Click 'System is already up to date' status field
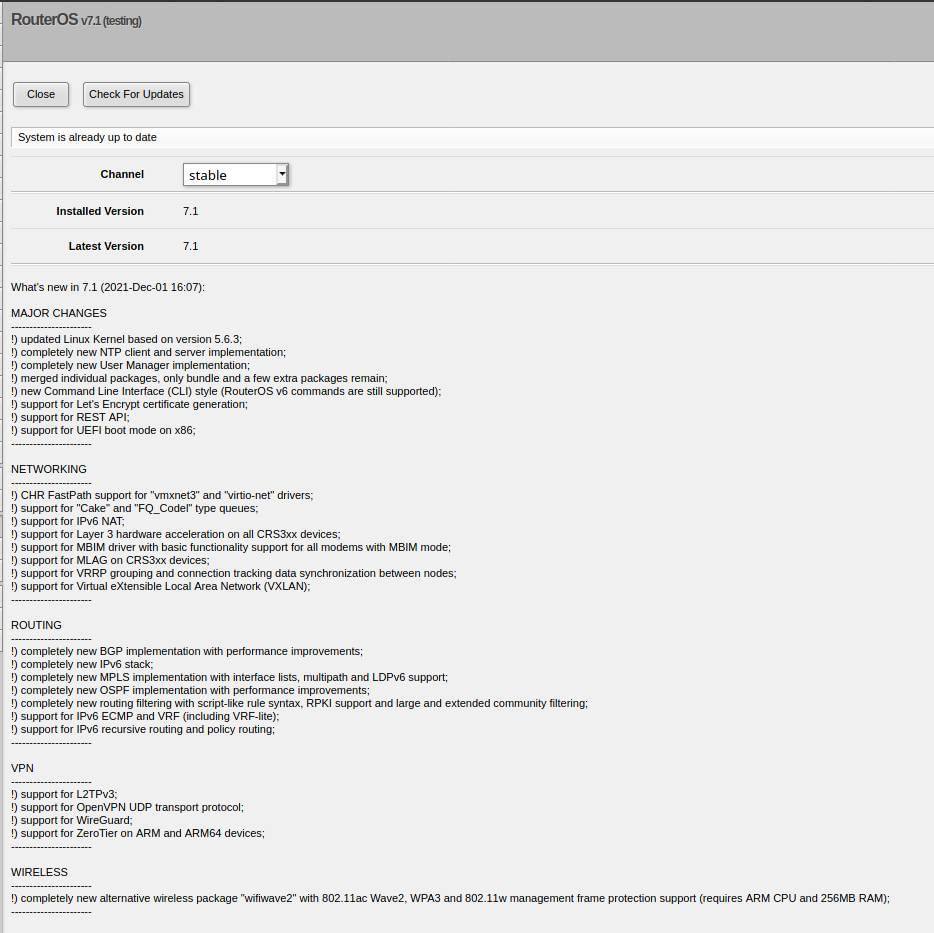The image size is (934, 933). point(472,137)
